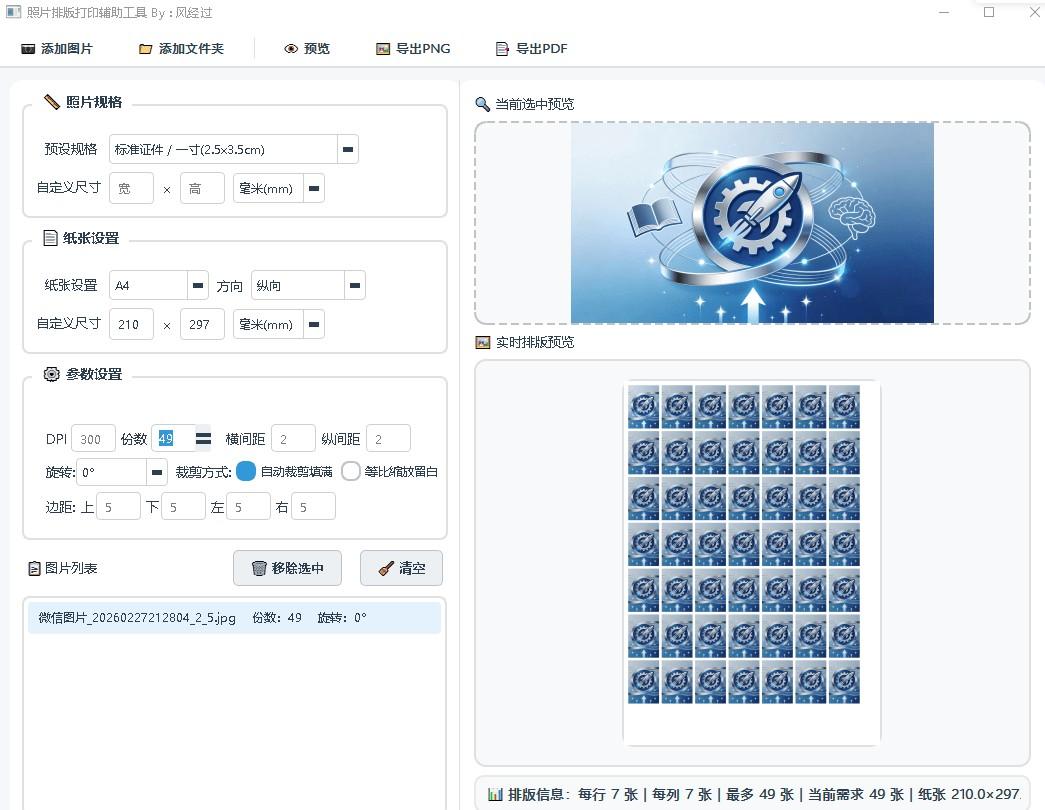This screenshot has width=1045, height=810.
Task: Click the paper width field showing 210
Action: pyautogui.click(x=131, y=324)
